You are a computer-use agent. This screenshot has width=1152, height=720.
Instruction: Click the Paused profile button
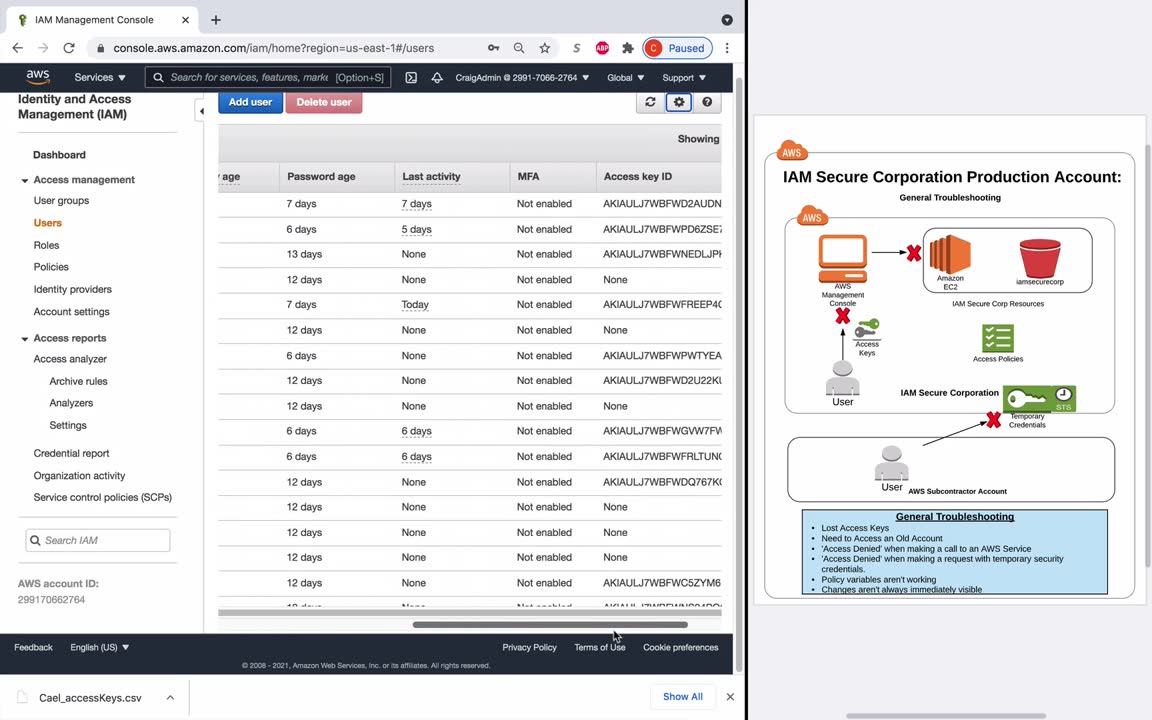[677, 48]
